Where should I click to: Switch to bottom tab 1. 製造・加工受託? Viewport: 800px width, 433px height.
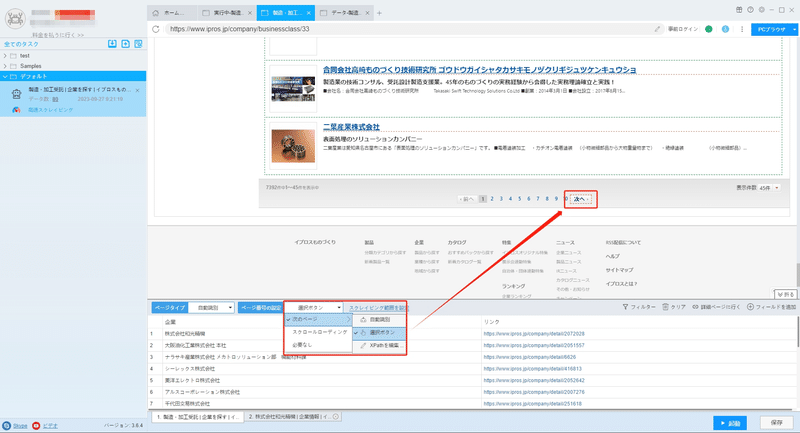click(x=197, y=417)
